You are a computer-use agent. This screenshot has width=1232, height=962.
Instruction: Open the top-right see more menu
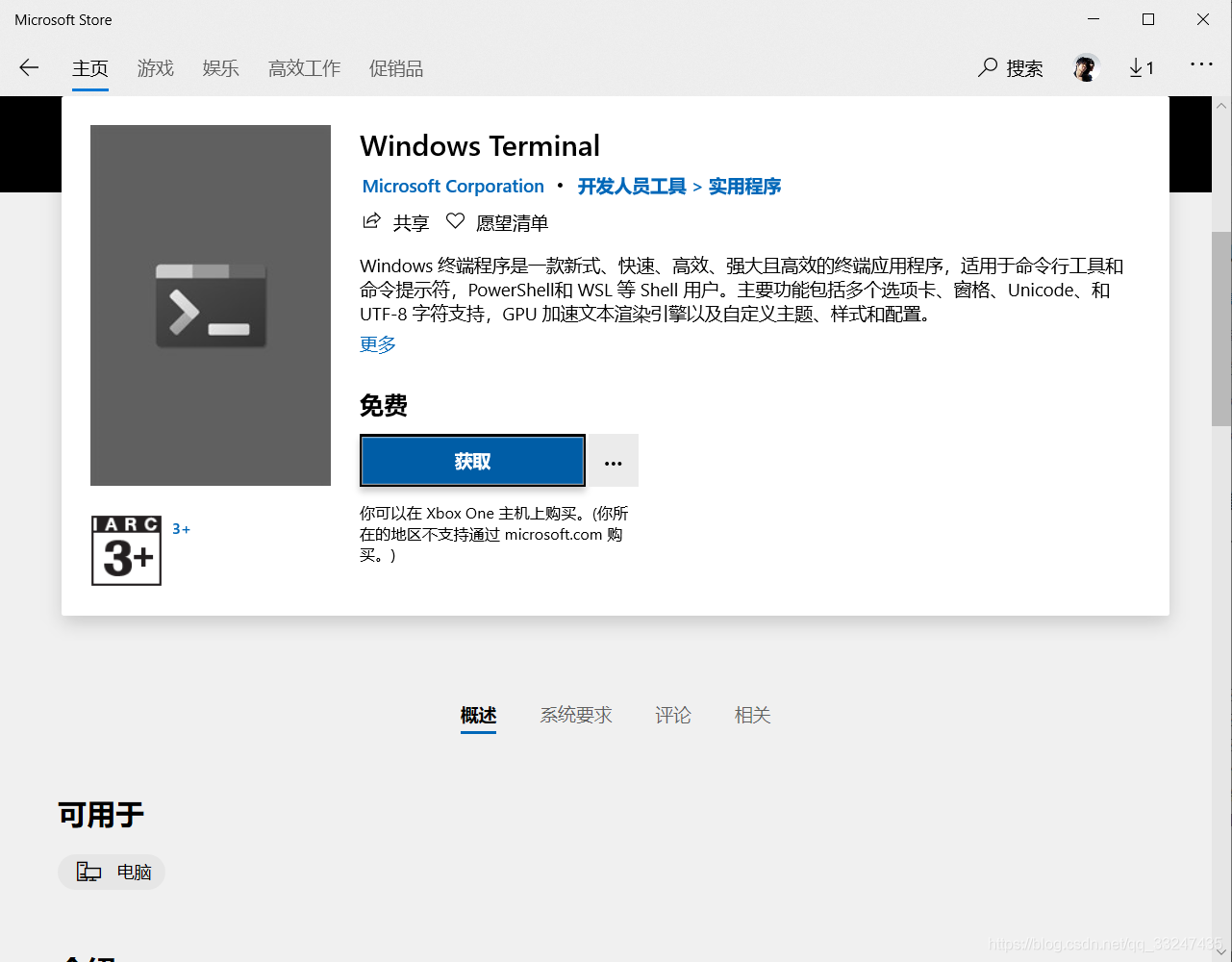pos(1201,64)
